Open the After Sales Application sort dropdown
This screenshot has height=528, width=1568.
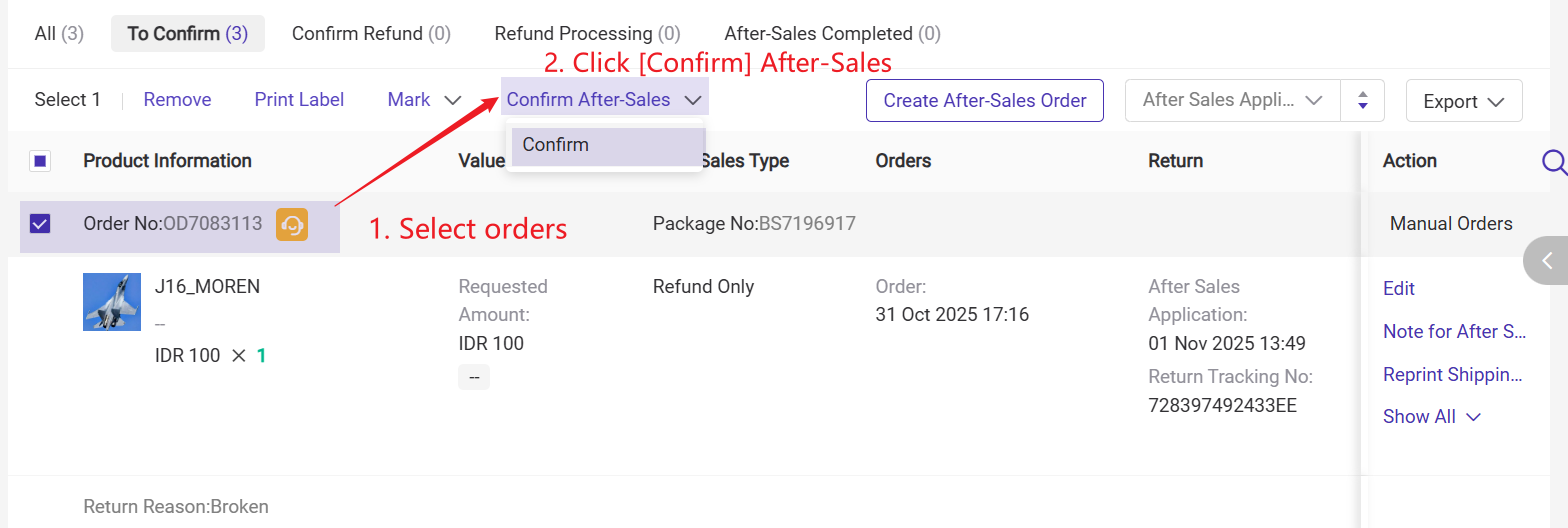1232,101
